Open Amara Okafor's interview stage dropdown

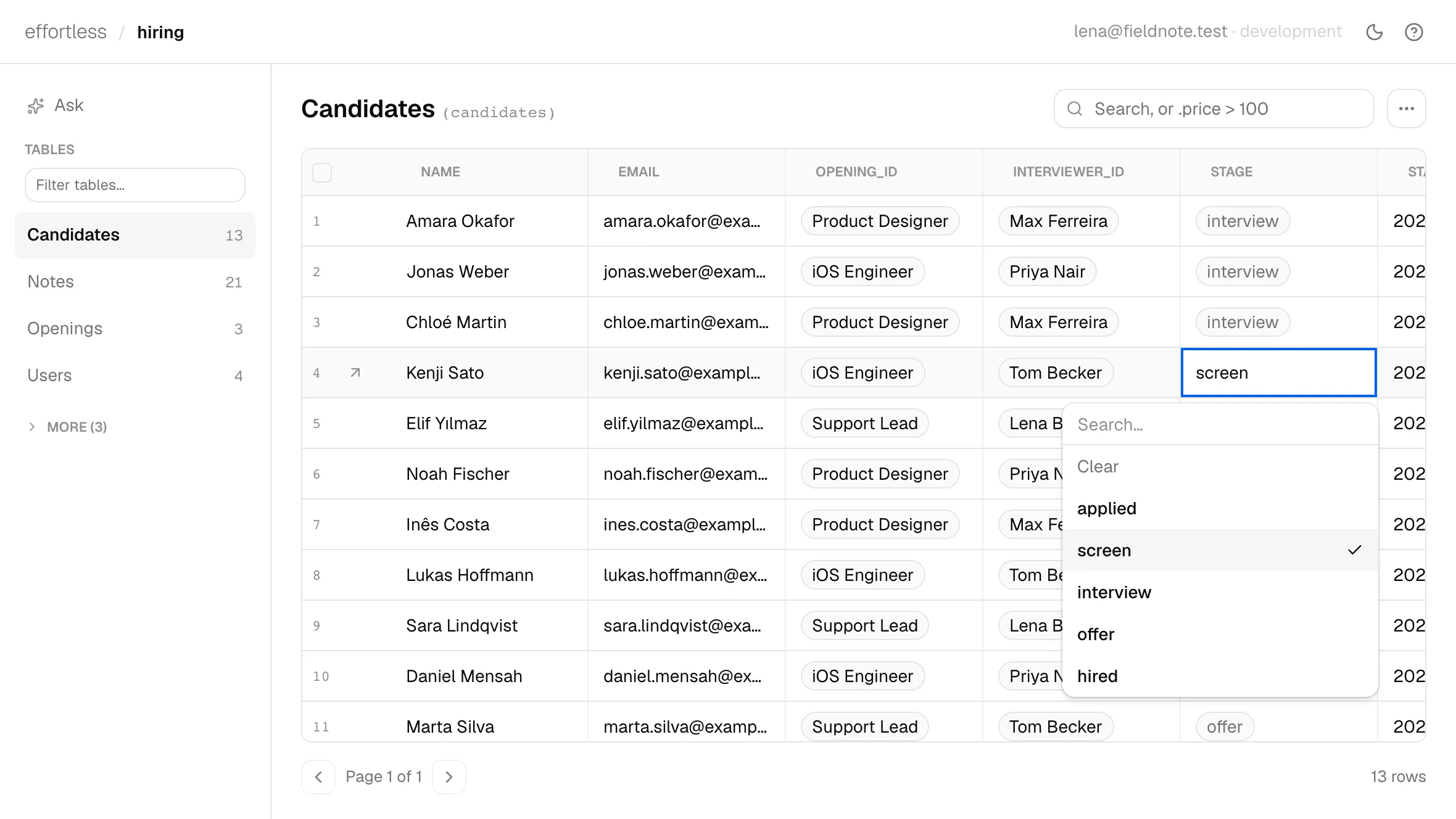pos(1243,221)
